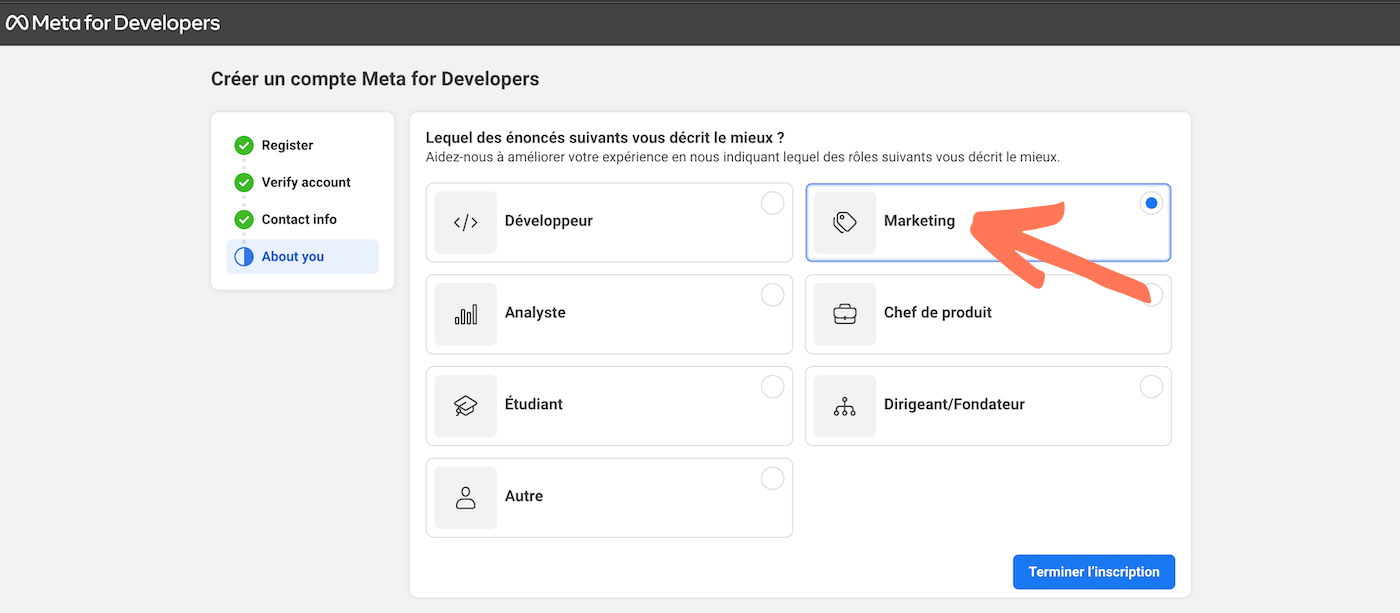Click the Autre label text
The image size is (1400, 613).
tap(524, 496)
